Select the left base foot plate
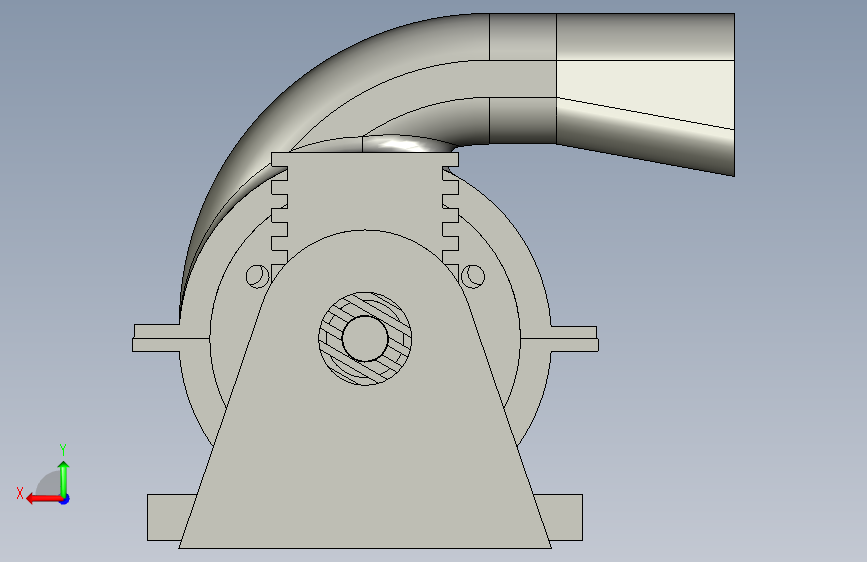The width and height of the screenshot is (867, 562). 169,517
